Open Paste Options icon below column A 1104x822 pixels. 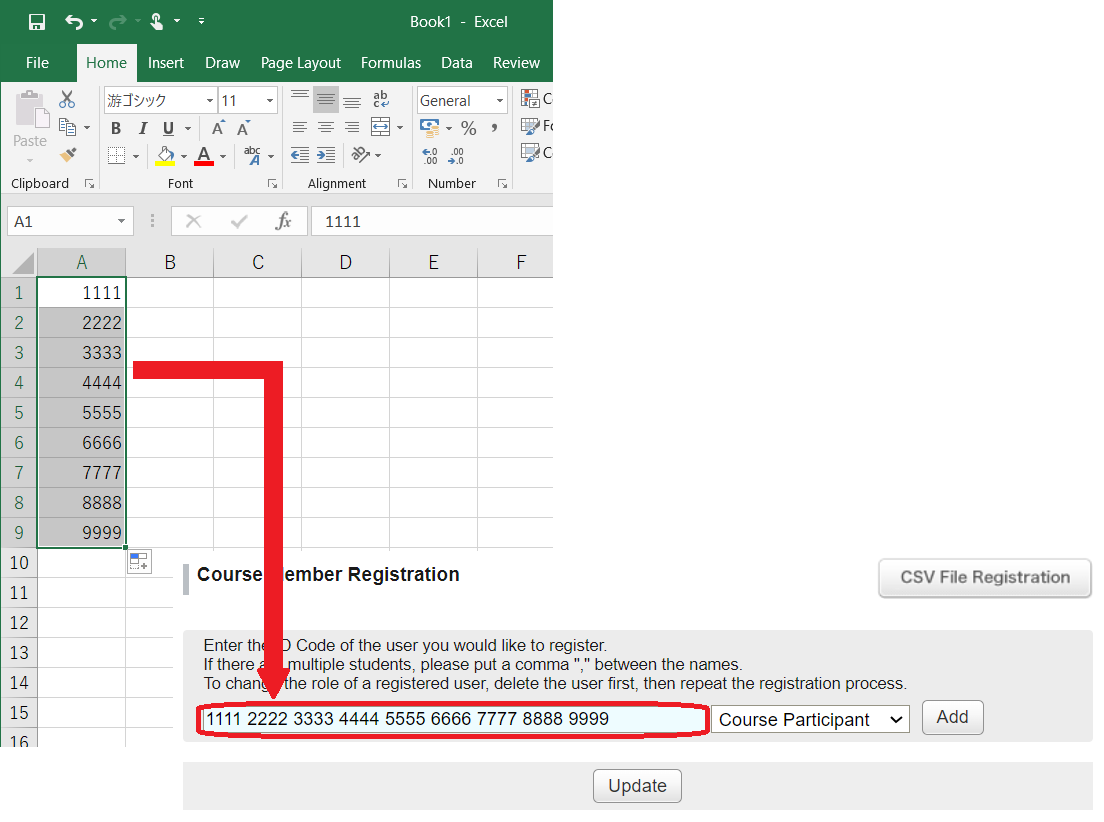[x=139, y=562]
